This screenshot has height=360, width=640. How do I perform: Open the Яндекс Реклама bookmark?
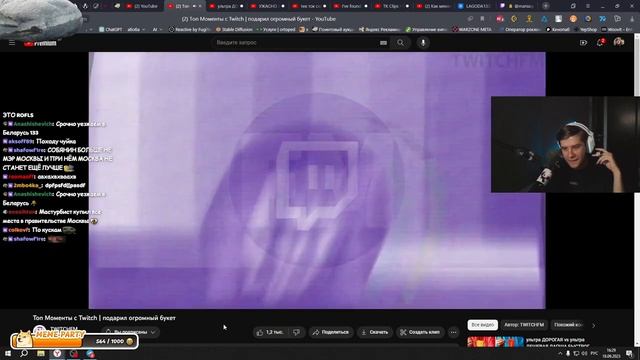coord(380,29)
